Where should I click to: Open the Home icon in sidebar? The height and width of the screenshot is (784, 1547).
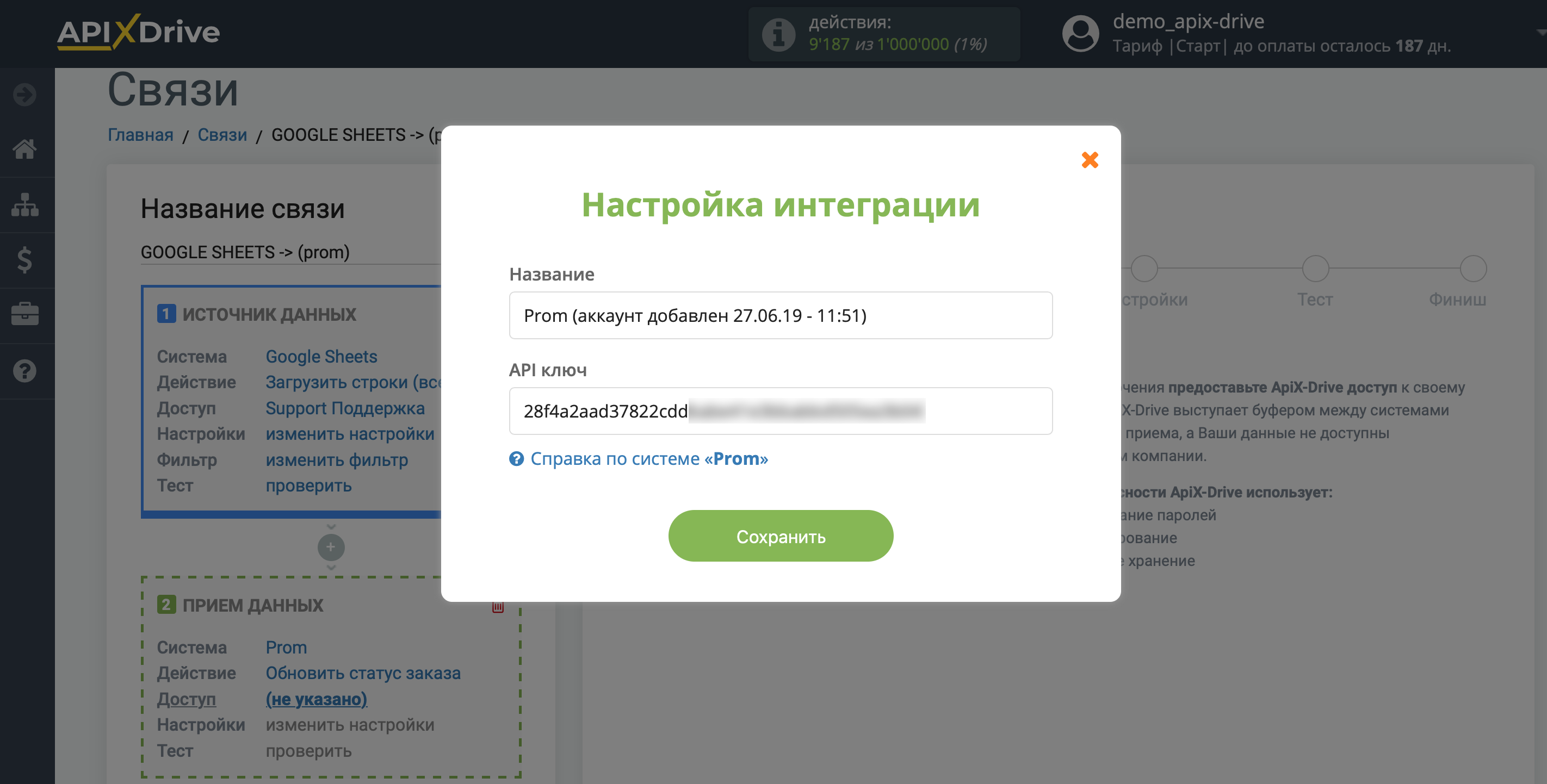point(24,149)
